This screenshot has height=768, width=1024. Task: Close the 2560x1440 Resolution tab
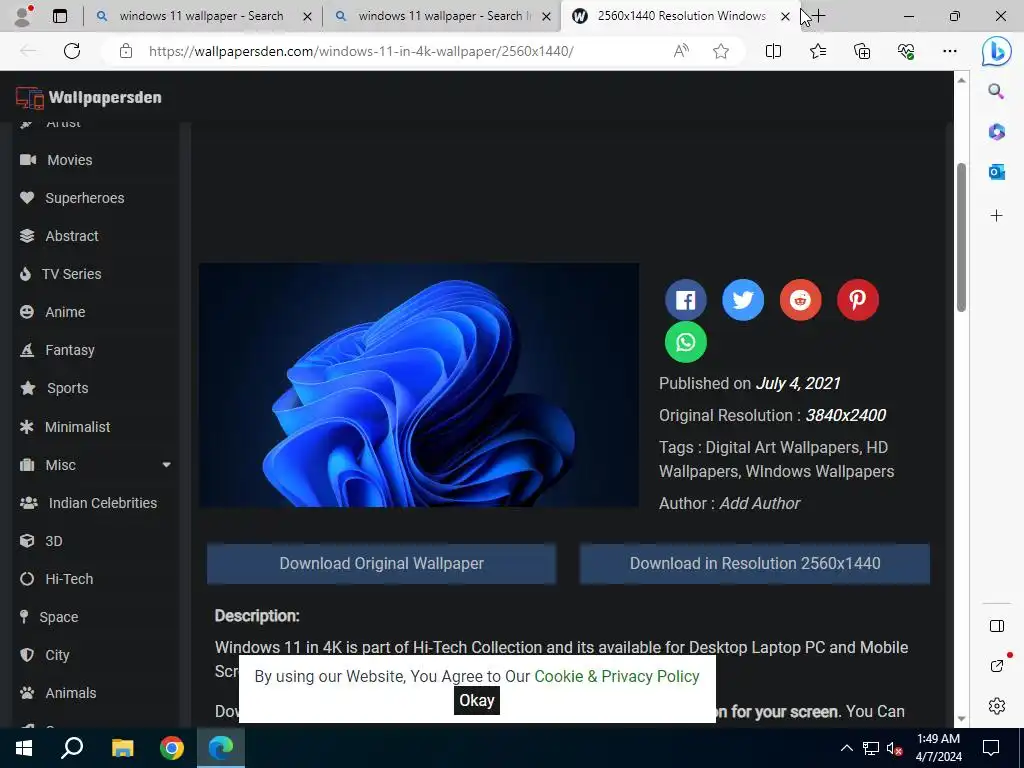[x=786, y=16]
